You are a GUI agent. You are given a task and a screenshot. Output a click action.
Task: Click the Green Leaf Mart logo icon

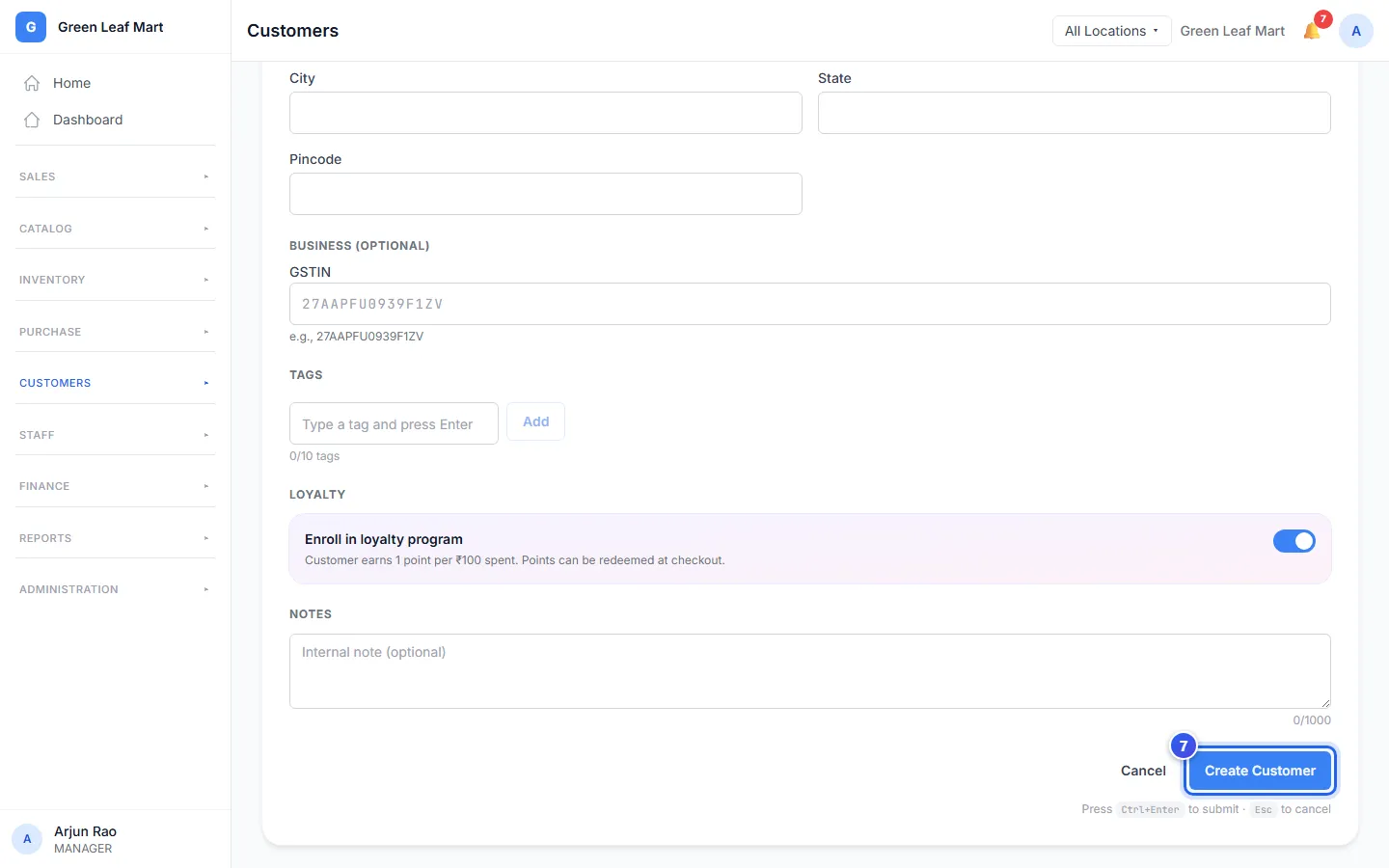(31, 27)
